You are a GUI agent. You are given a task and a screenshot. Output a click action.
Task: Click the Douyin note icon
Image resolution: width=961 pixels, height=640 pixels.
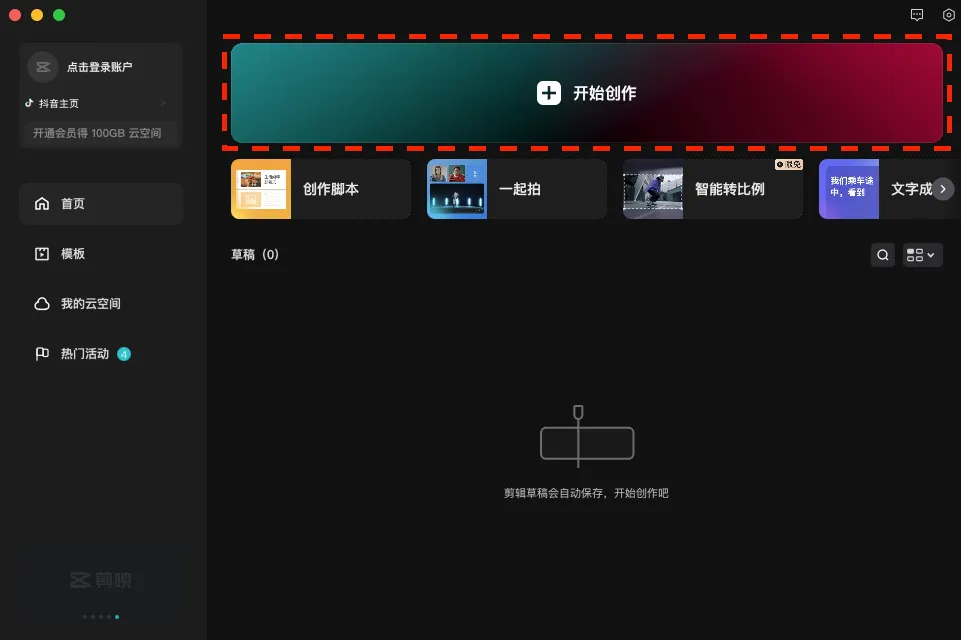click(29, 103)
